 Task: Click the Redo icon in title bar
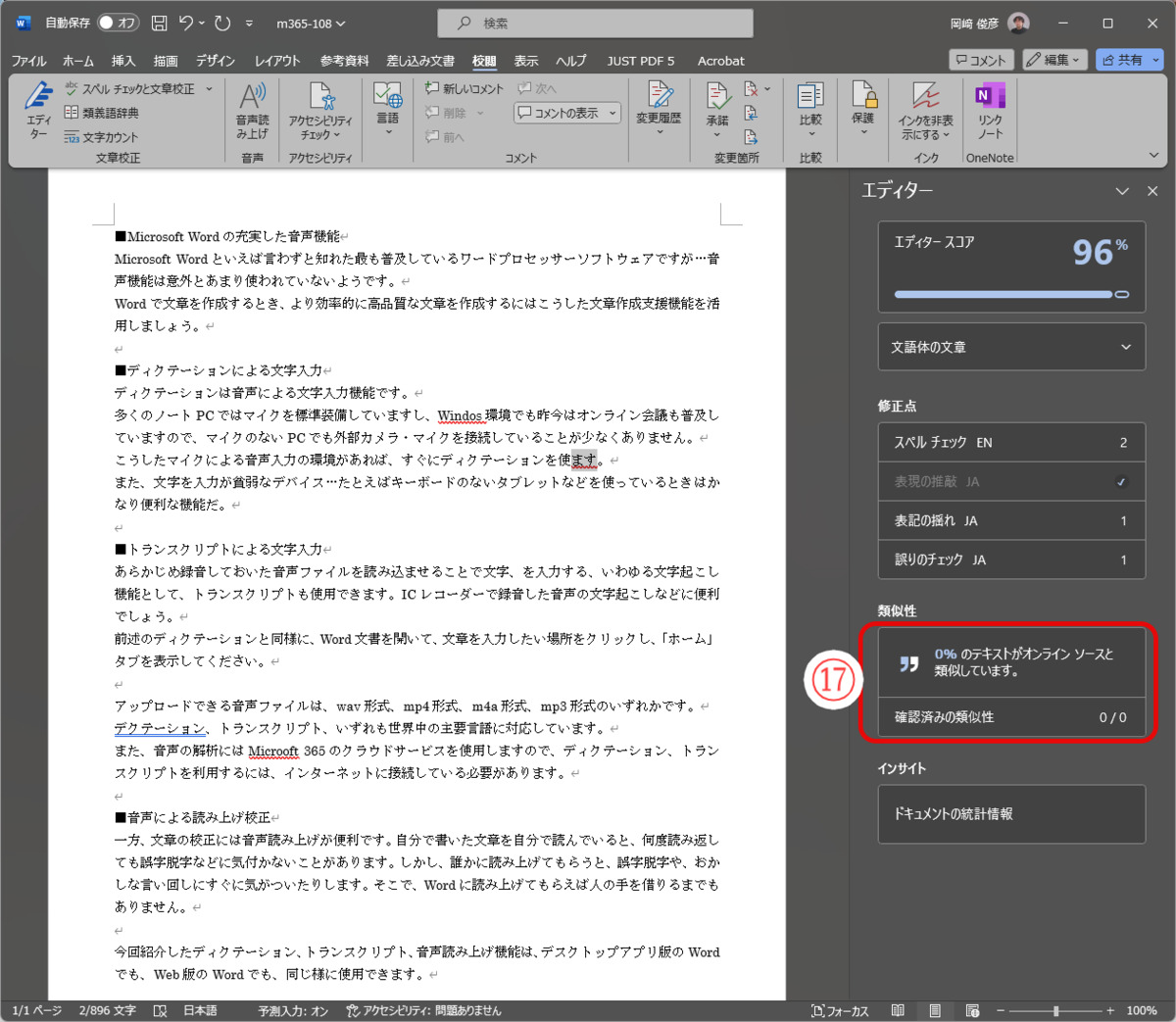[222, 23]
